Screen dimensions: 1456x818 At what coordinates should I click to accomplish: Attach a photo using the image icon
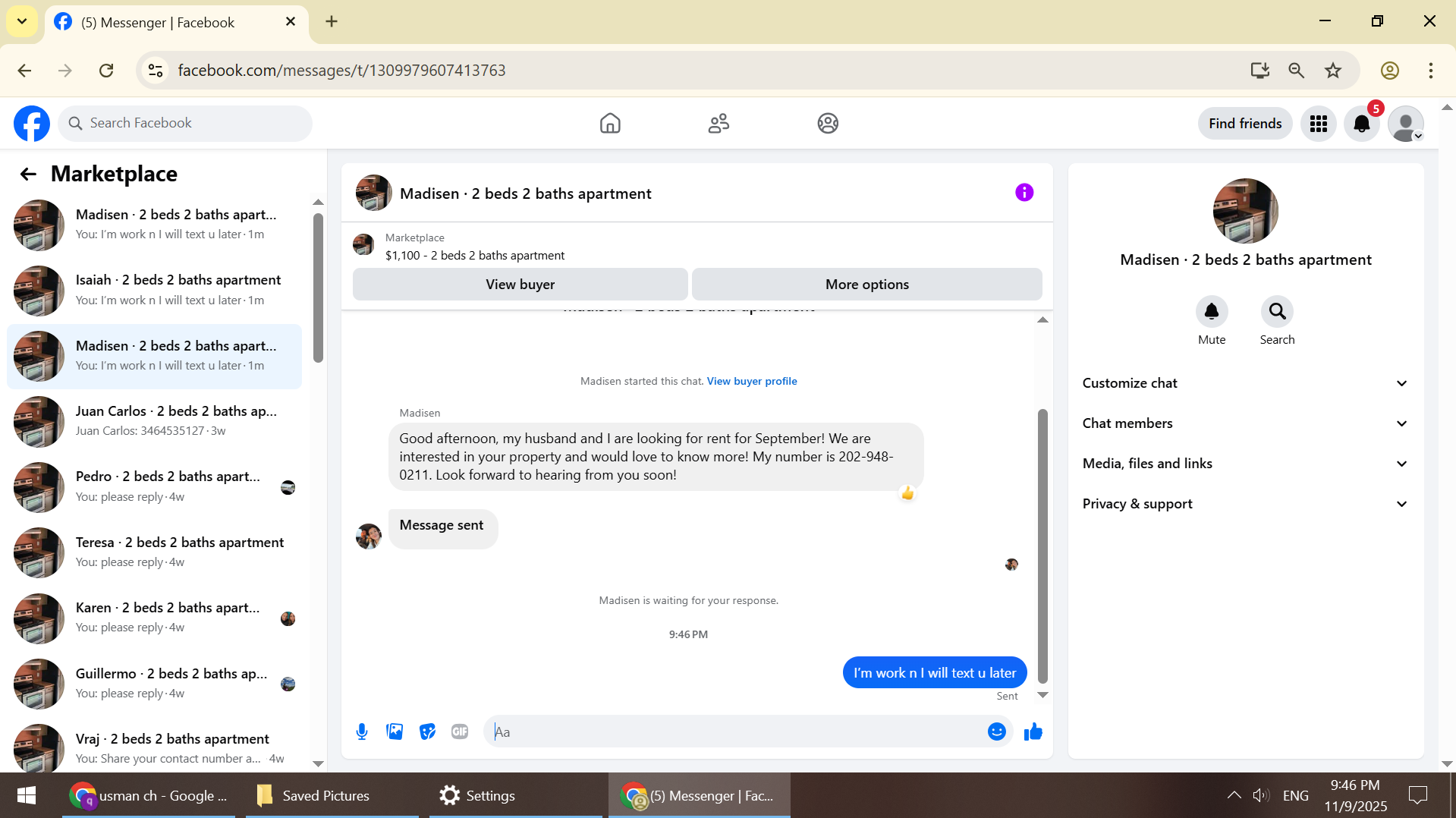click(395, 731)
